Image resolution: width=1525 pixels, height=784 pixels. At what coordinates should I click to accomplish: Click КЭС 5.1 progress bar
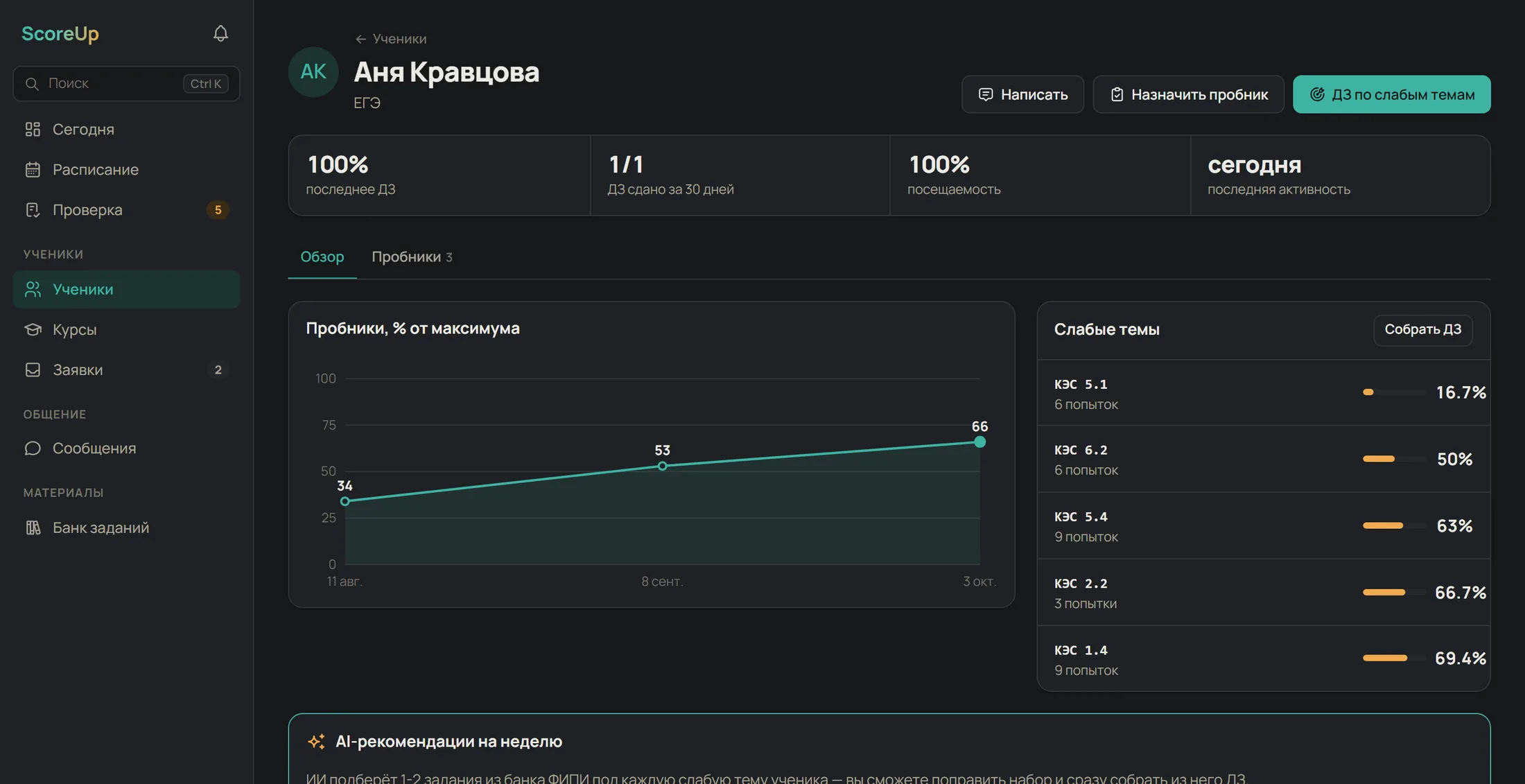pyautogui.click(x=1394, y=392)
